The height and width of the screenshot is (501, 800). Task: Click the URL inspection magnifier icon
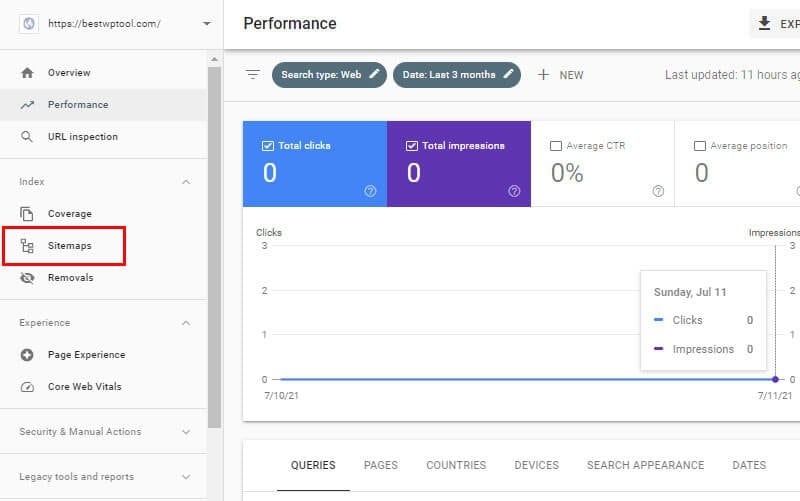pyautogui.click(x=27, y=137)
